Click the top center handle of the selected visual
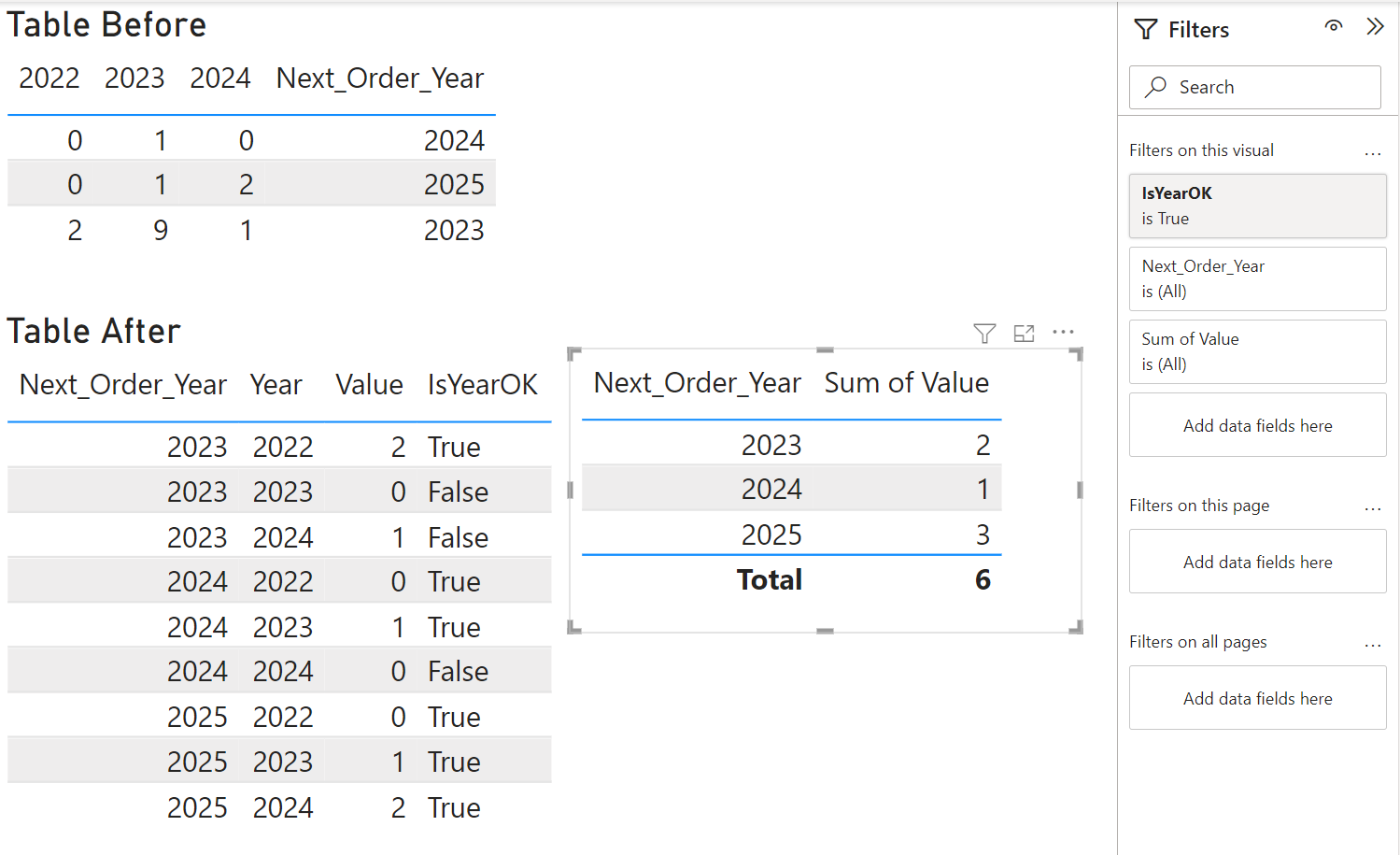The image size is (1400, 855). click(x=825, y=349)
